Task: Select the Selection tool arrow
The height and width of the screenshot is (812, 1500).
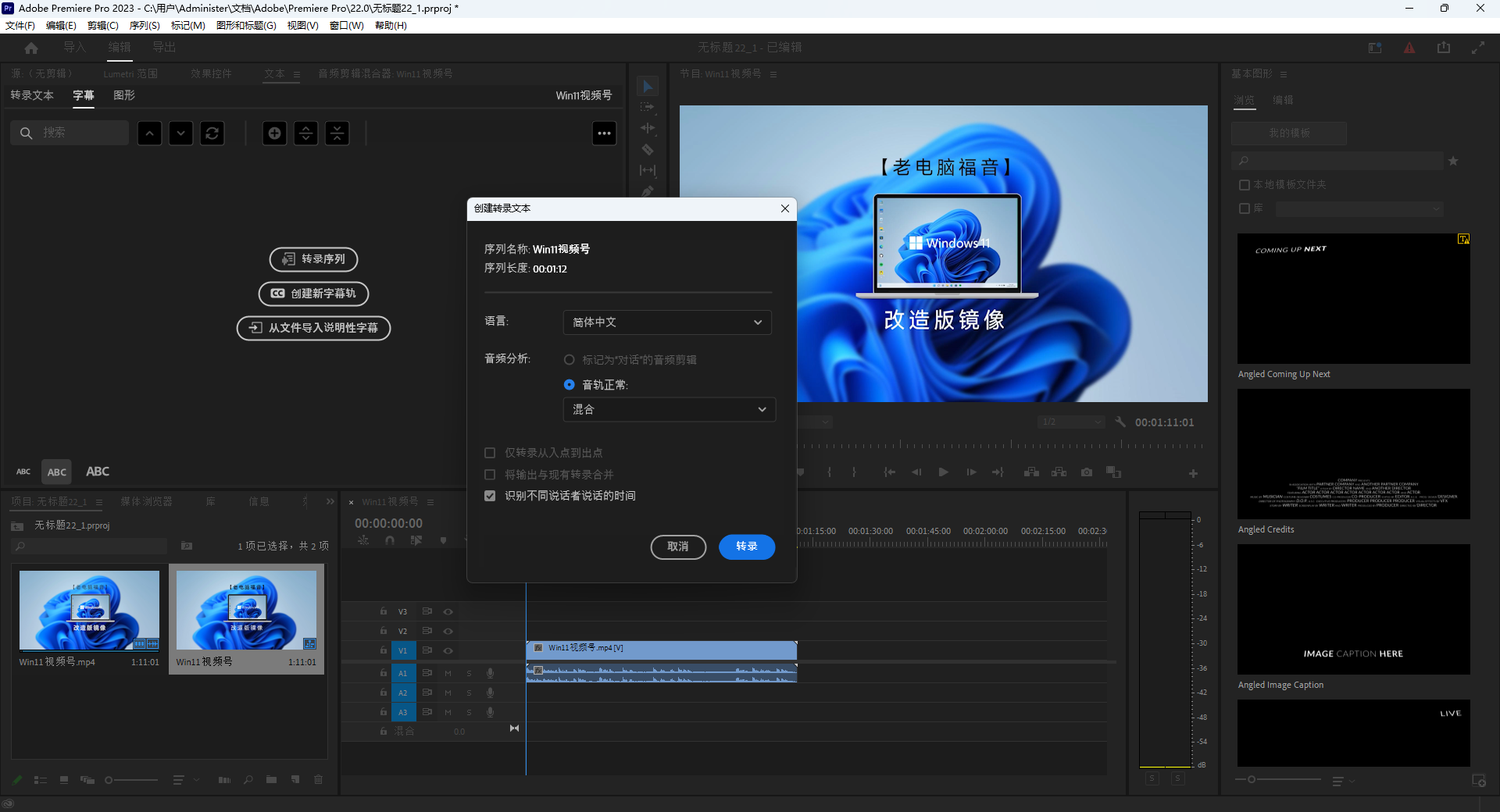Action: 647,87
